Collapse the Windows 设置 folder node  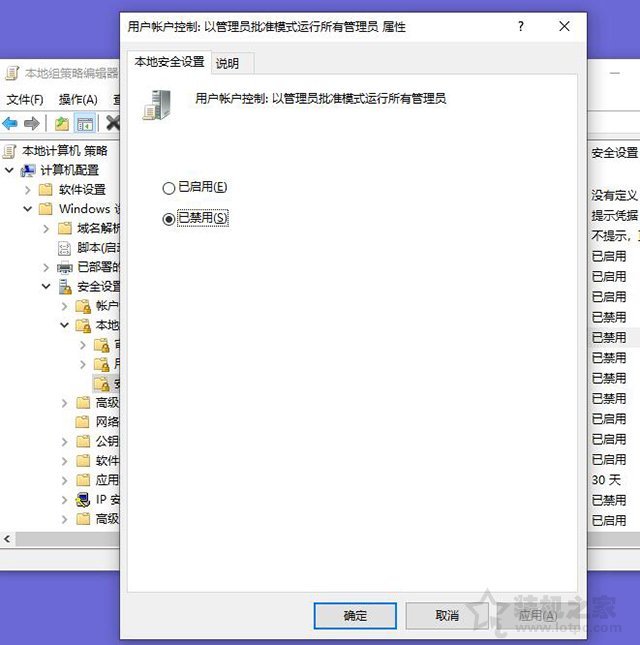pyautogui.click(x=28, y=209)
